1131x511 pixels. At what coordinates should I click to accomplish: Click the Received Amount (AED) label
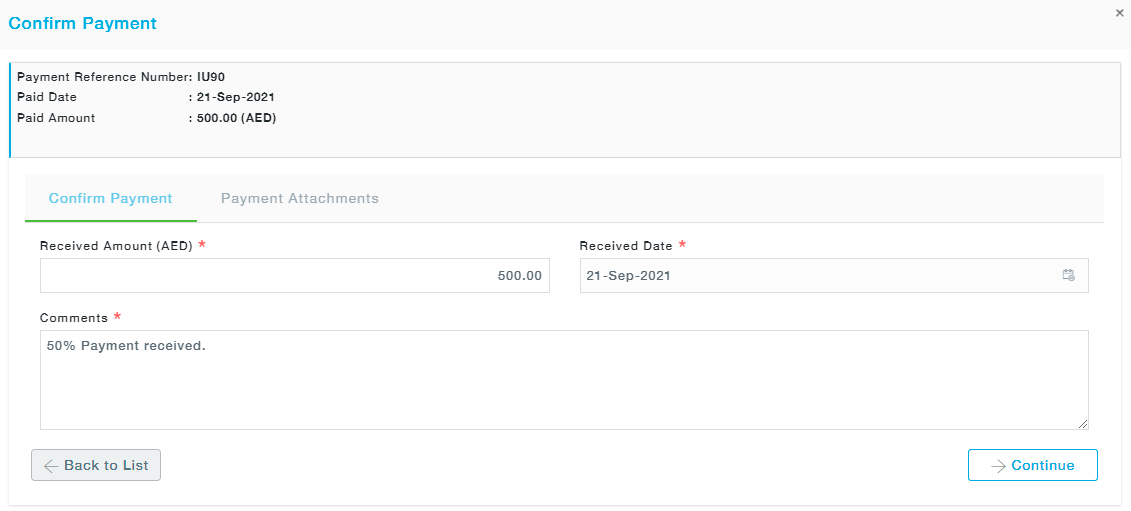click(x=116, y=246)
